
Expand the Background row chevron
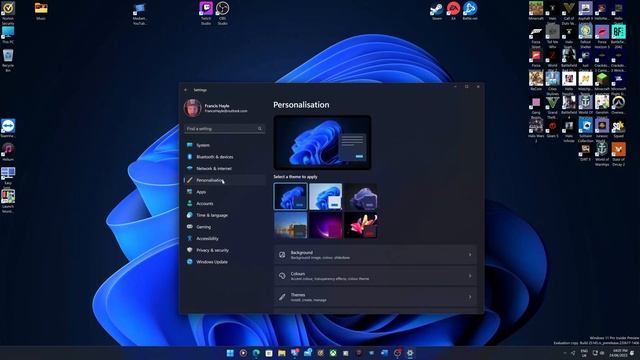coord(470,255)
